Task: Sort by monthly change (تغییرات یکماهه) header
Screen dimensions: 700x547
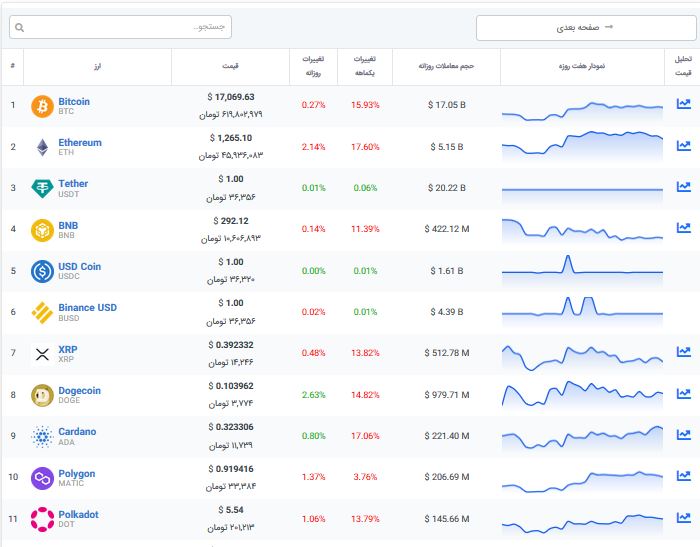Action: (365, 66)
